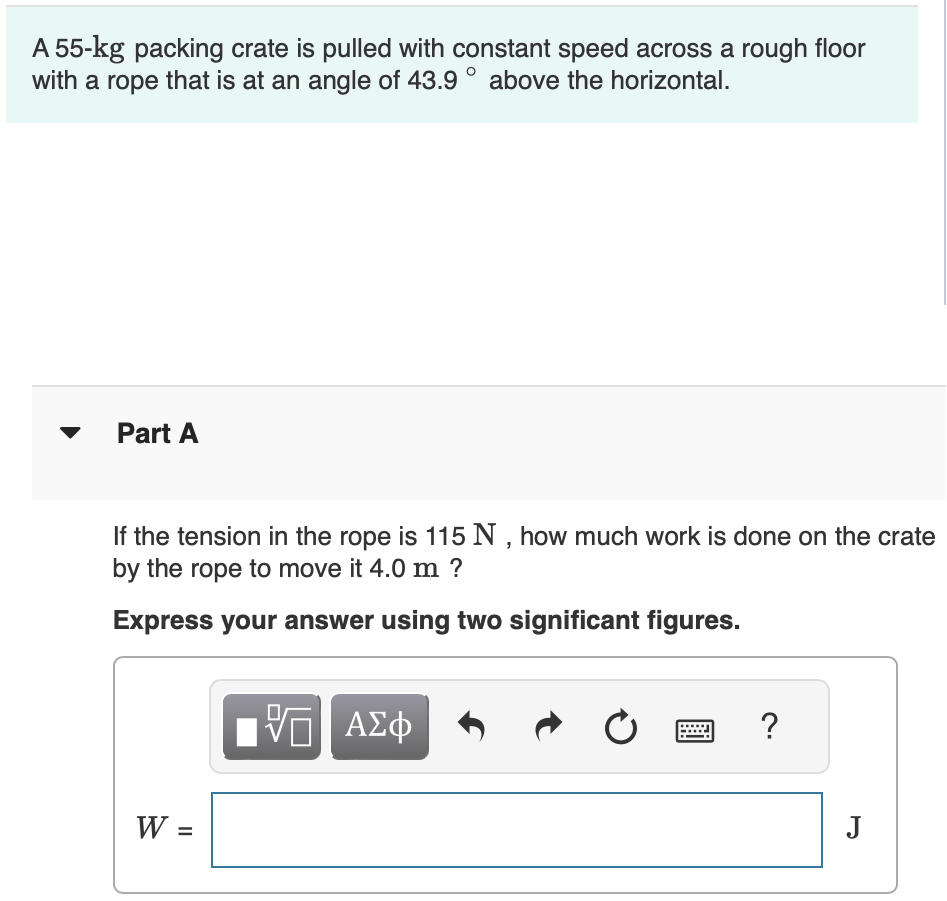
Task: Undo the last equation edit
Action: 471,727
